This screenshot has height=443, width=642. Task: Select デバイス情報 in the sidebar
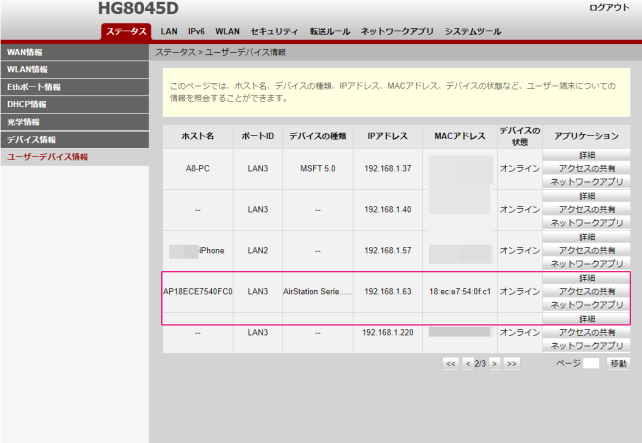(75, 140)
